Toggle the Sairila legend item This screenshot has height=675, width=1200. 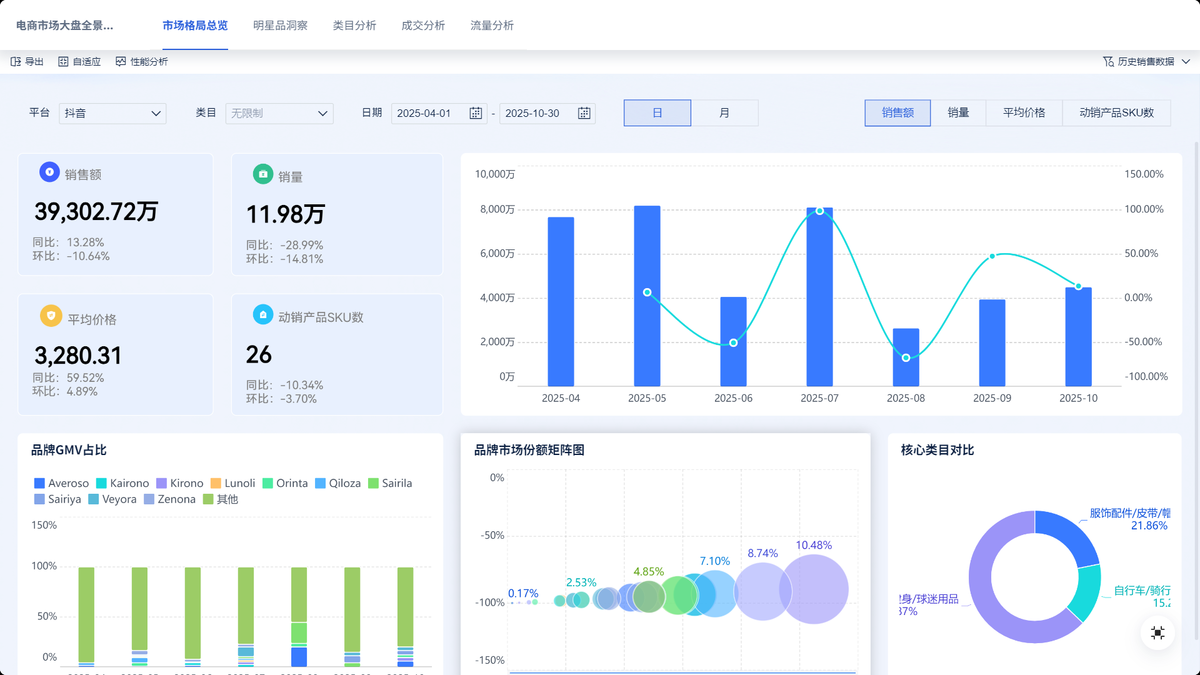(390, 483)
